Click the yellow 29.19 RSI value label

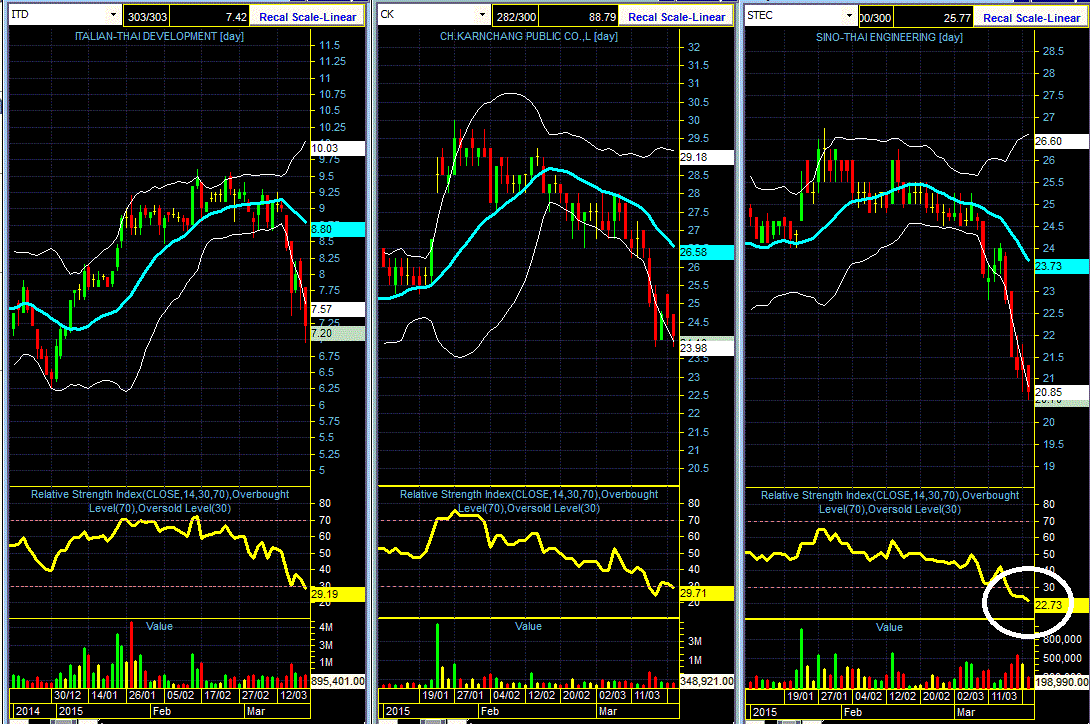click(x=337, y=594)
